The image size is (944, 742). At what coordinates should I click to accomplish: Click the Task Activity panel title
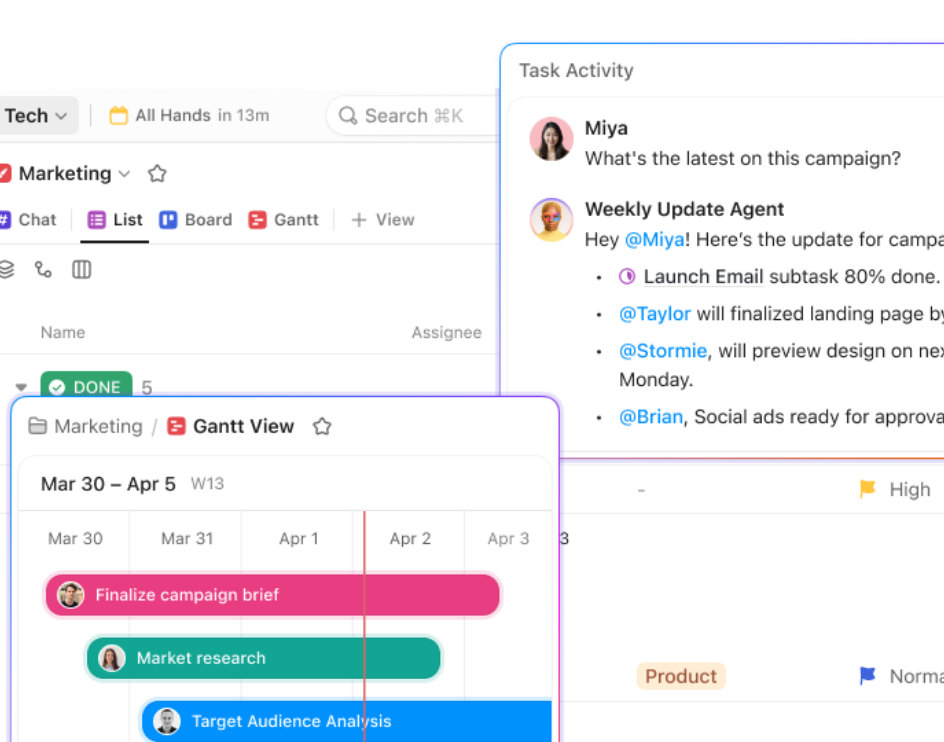coord(576,70)
